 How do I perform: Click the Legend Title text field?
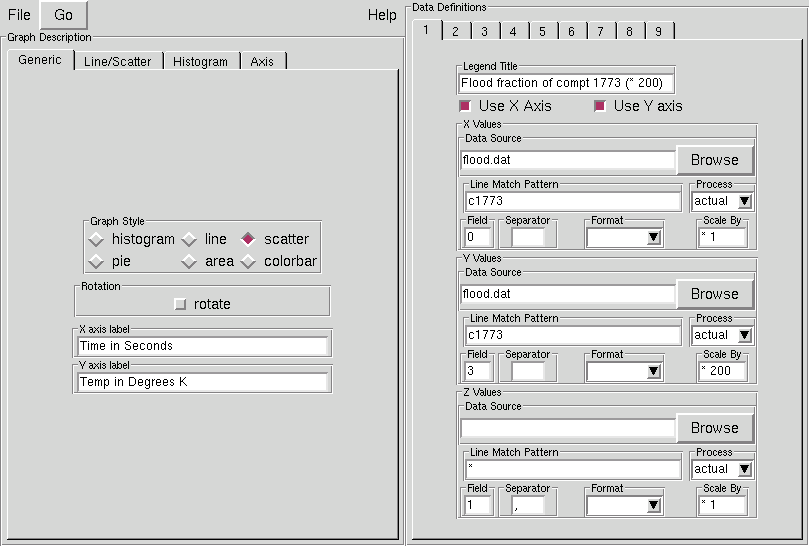pyautogui.click(x=567, y=84)
